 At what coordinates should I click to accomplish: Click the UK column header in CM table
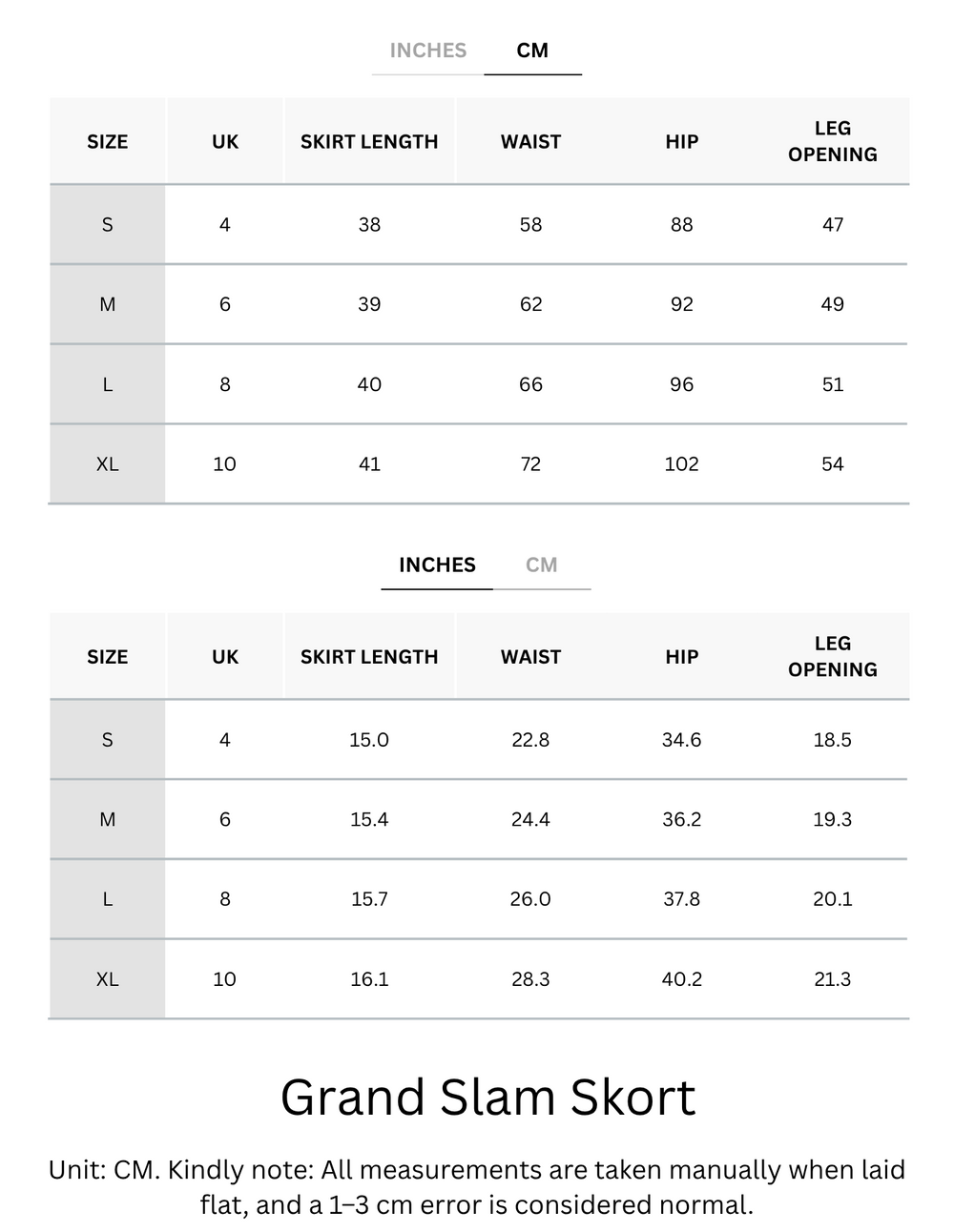[x=225, y=142]
